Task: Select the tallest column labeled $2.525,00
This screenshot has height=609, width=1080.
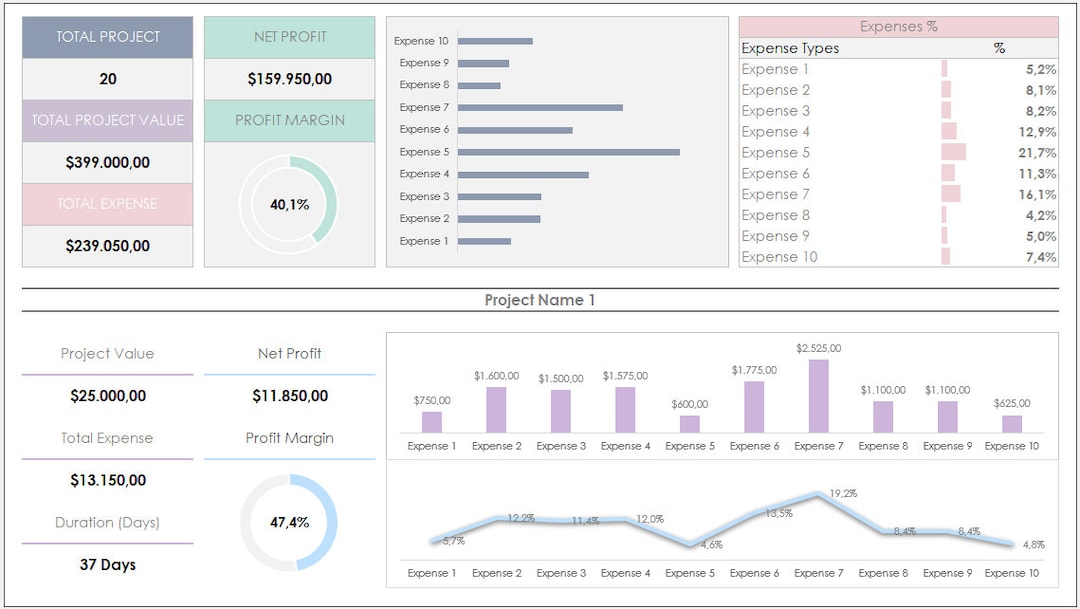Action: tap(818, 395)
